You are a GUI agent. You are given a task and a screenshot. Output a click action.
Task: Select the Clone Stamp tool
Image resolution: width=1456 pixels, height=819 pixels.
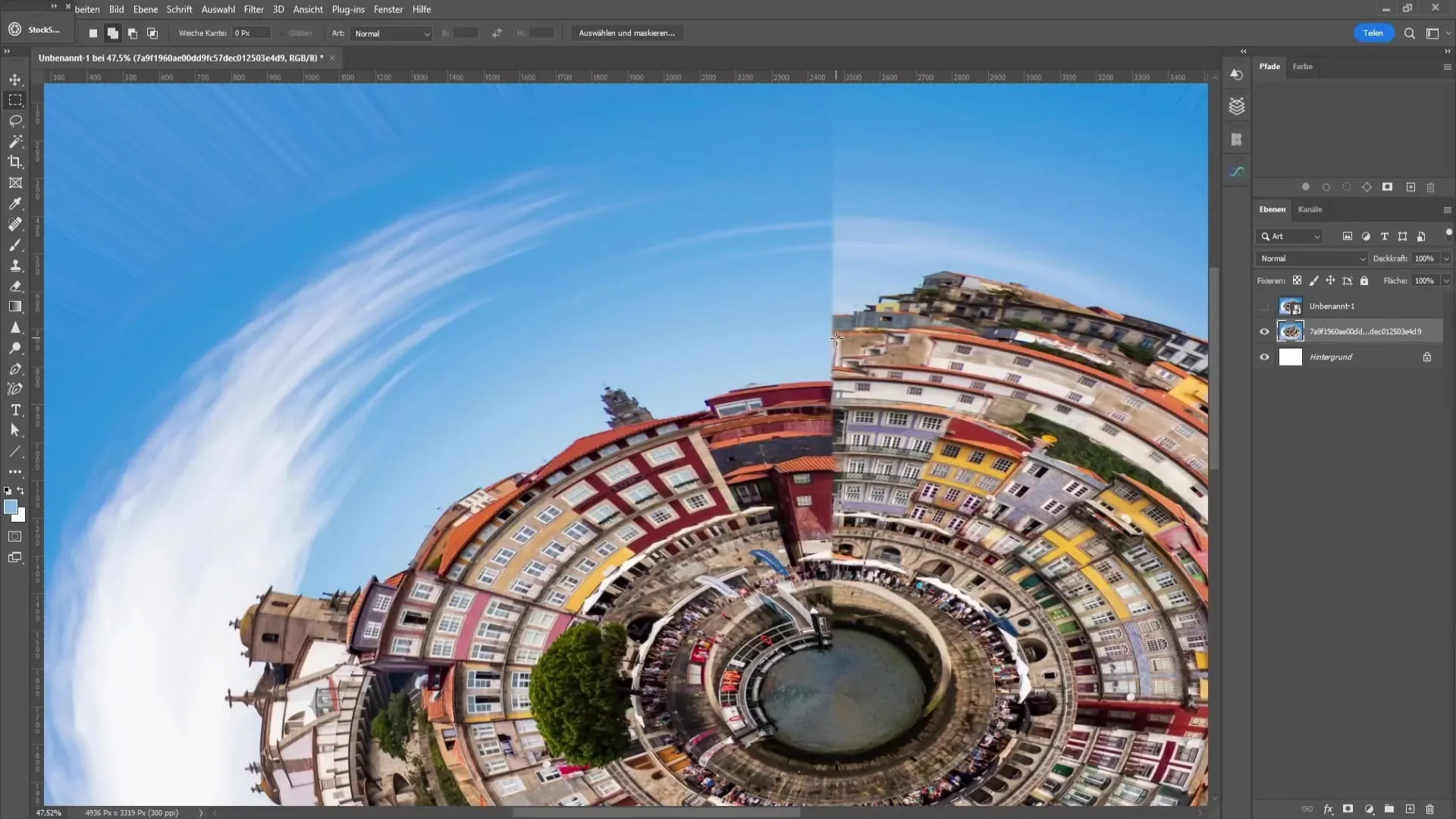15,265
